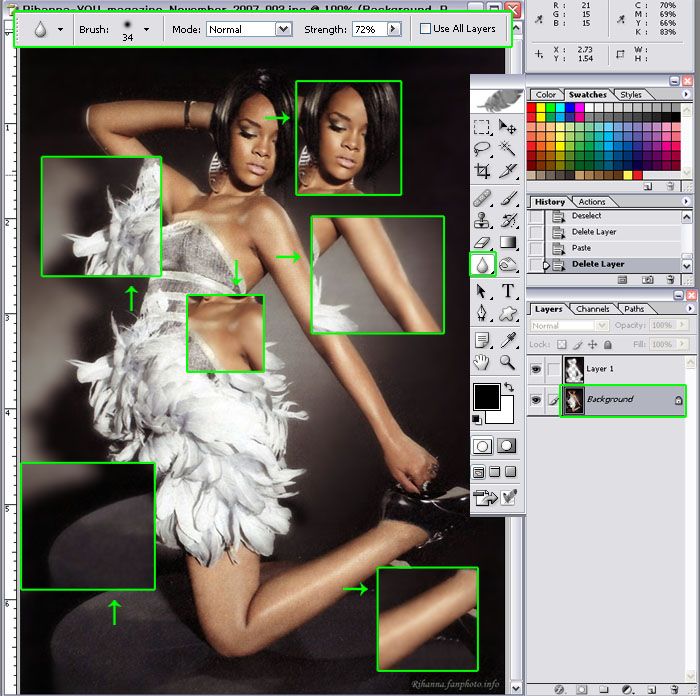
Task: Switch to the Color tab
Action: click(x=546, y=95)
